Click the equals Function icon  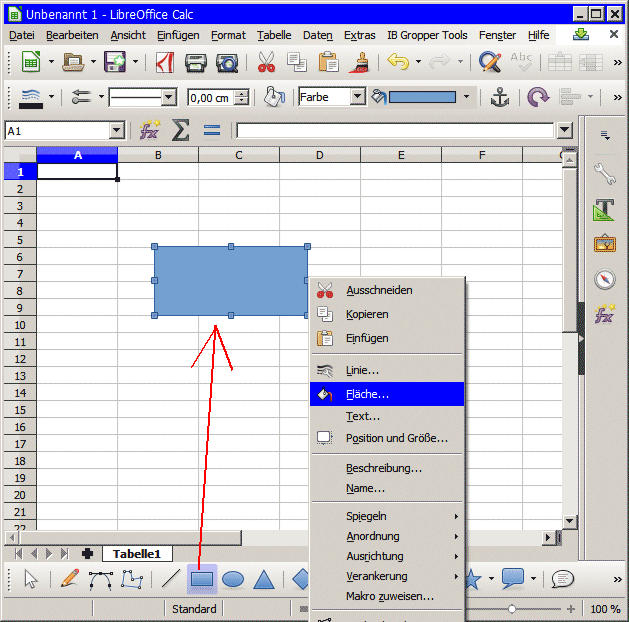[212, 130]
